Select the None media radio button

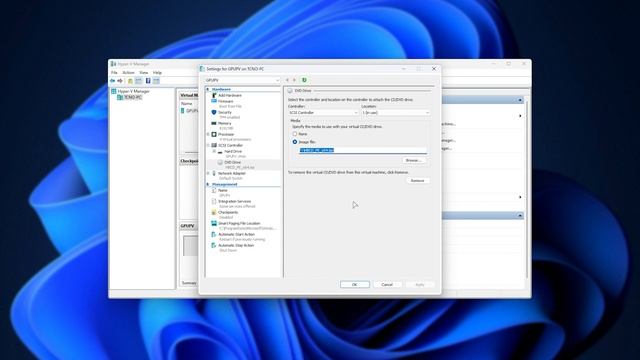tap(295, 134)
